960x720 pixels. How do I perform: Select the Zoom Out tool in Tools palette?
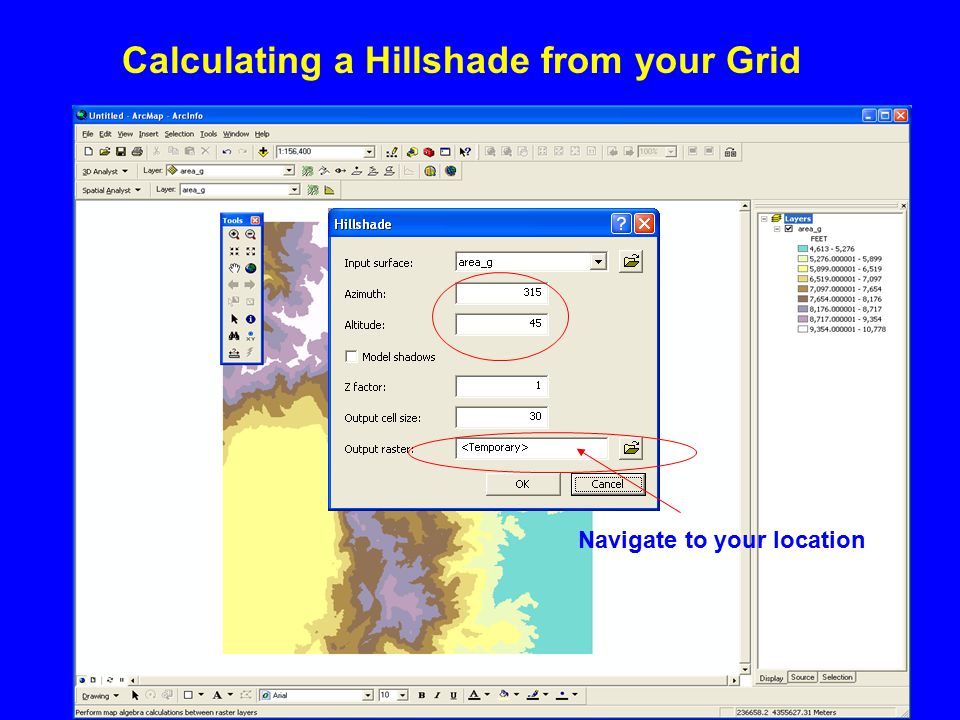click(x=250, y=234)
